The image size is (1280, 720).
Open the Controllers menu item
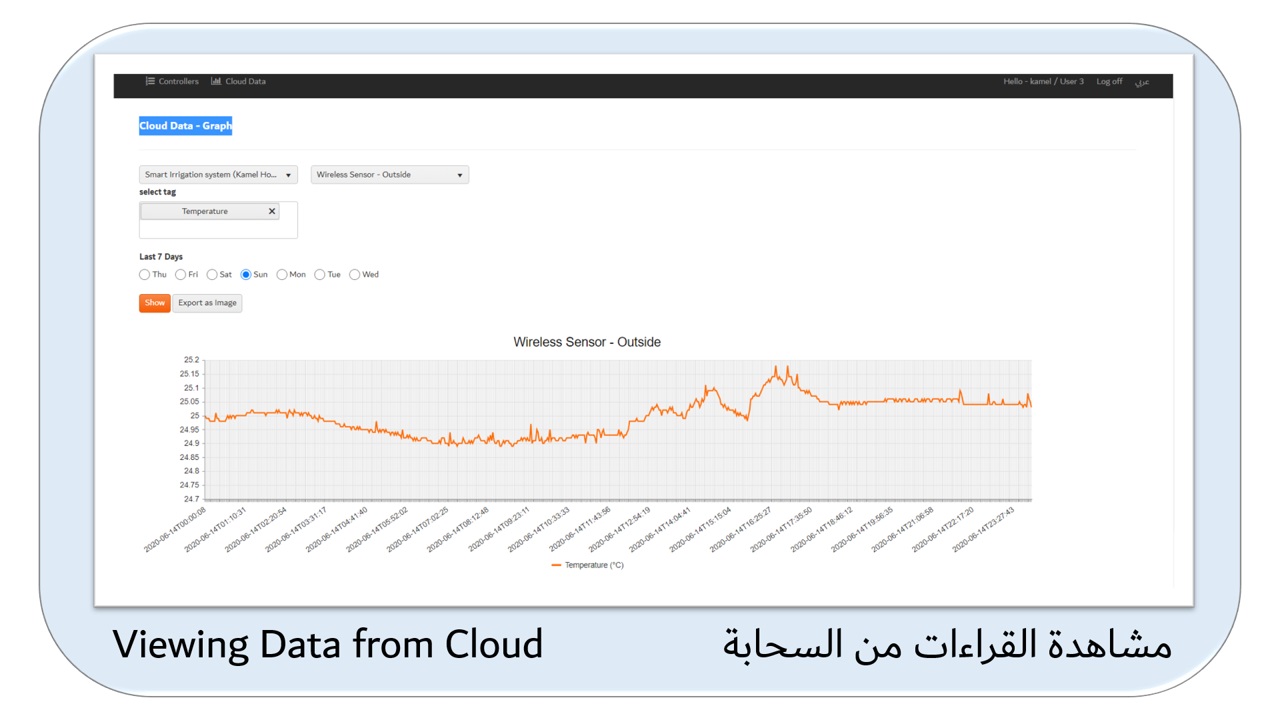click(x=178, y=82)
